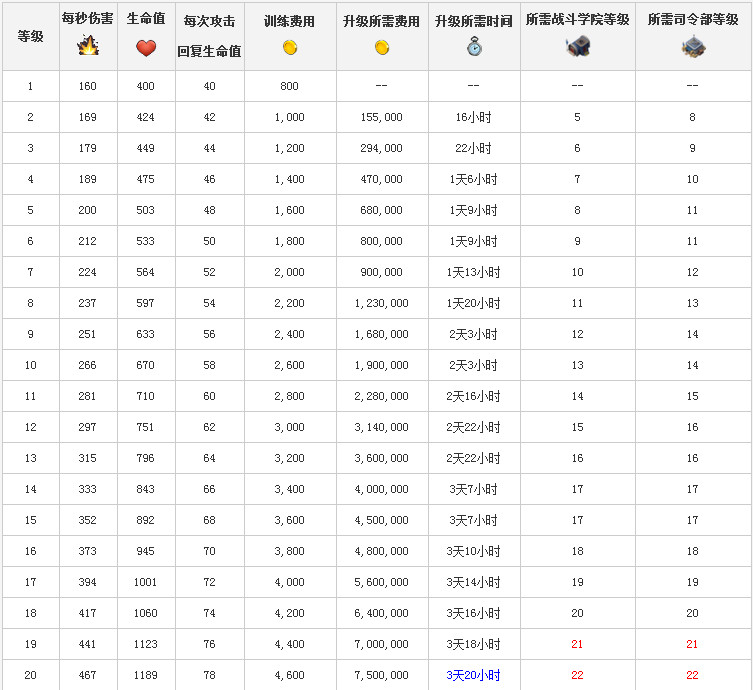Click the 800 training cost cell
Image resolution: width=753 pixels, height=690 pixels.
[290, 86]
